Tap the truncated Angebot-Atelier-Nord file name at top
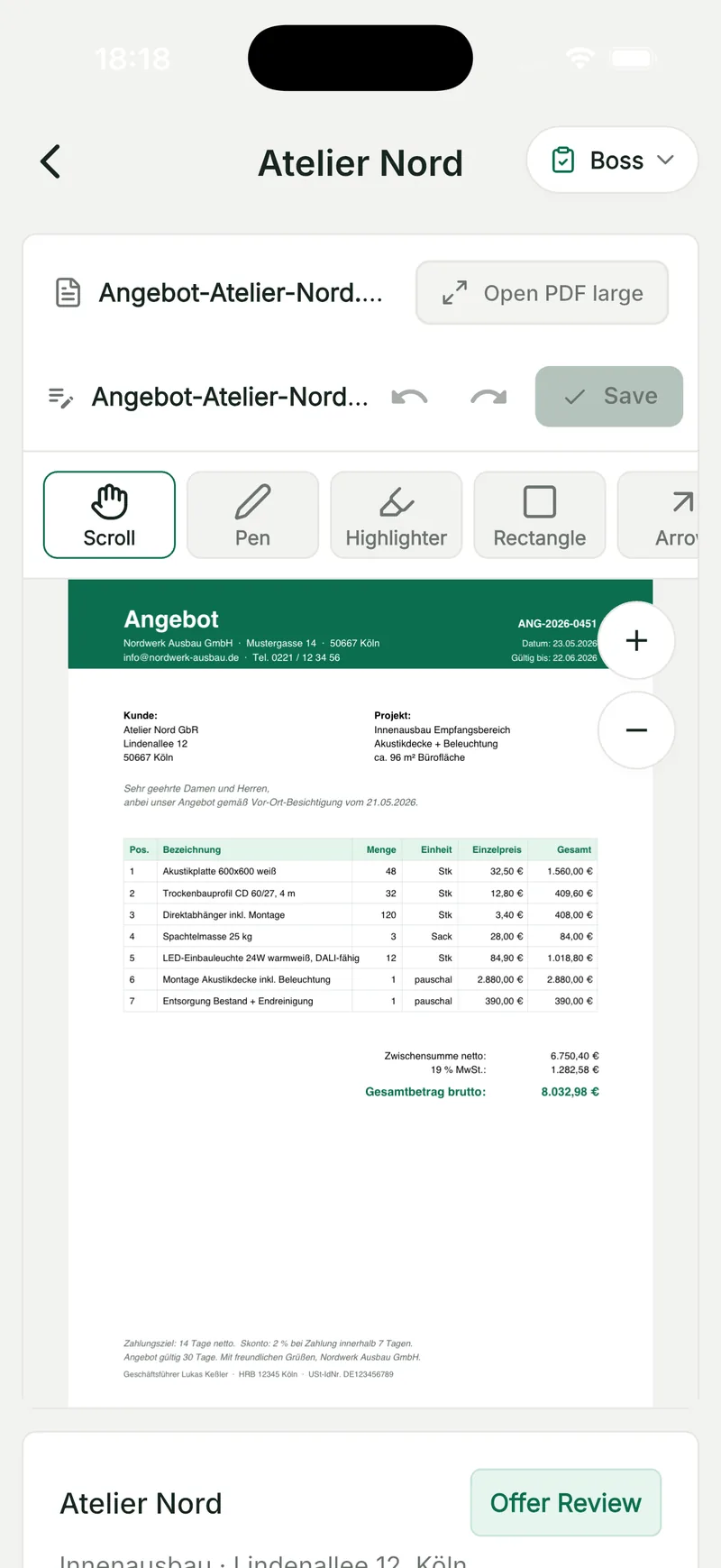This screenshot has height=1568, width=721. [241, 292]
